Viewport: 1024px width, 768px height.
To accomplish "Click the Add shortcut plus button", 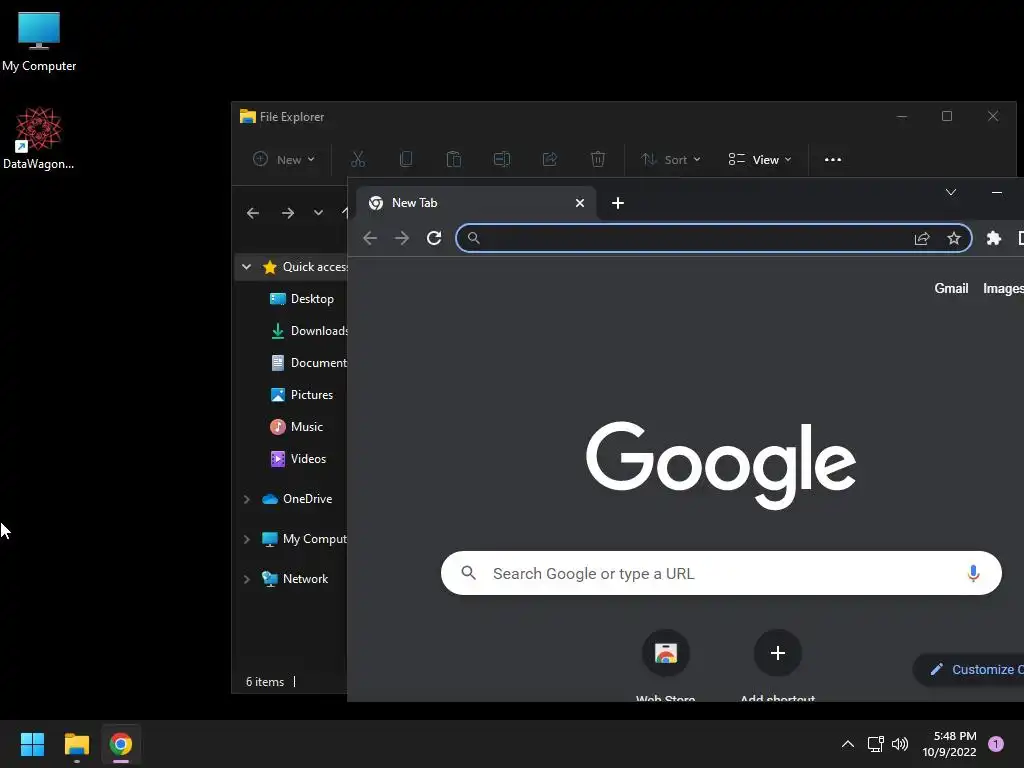I will pyautogui.click(x=777, y=653).
